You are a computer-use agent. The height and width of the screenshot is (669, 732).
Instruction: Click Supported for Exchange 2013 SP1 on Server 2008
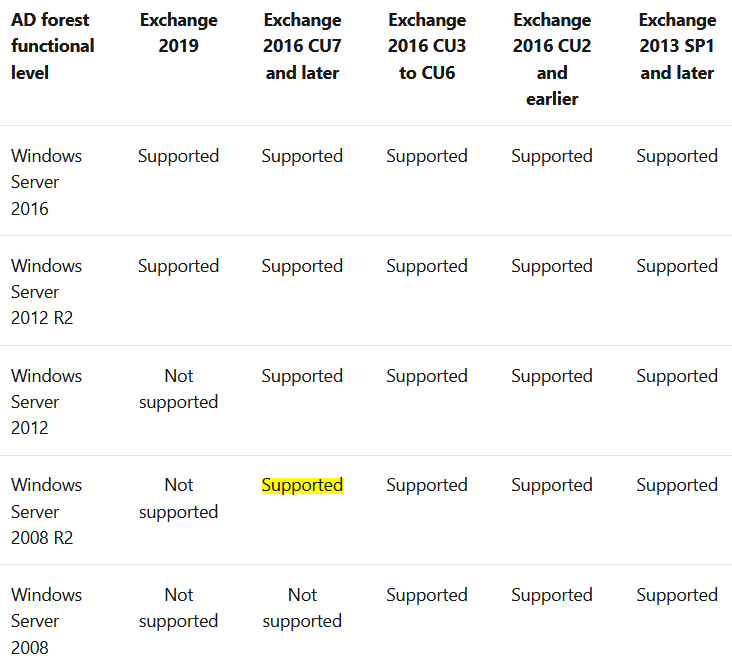coord(677,595)
